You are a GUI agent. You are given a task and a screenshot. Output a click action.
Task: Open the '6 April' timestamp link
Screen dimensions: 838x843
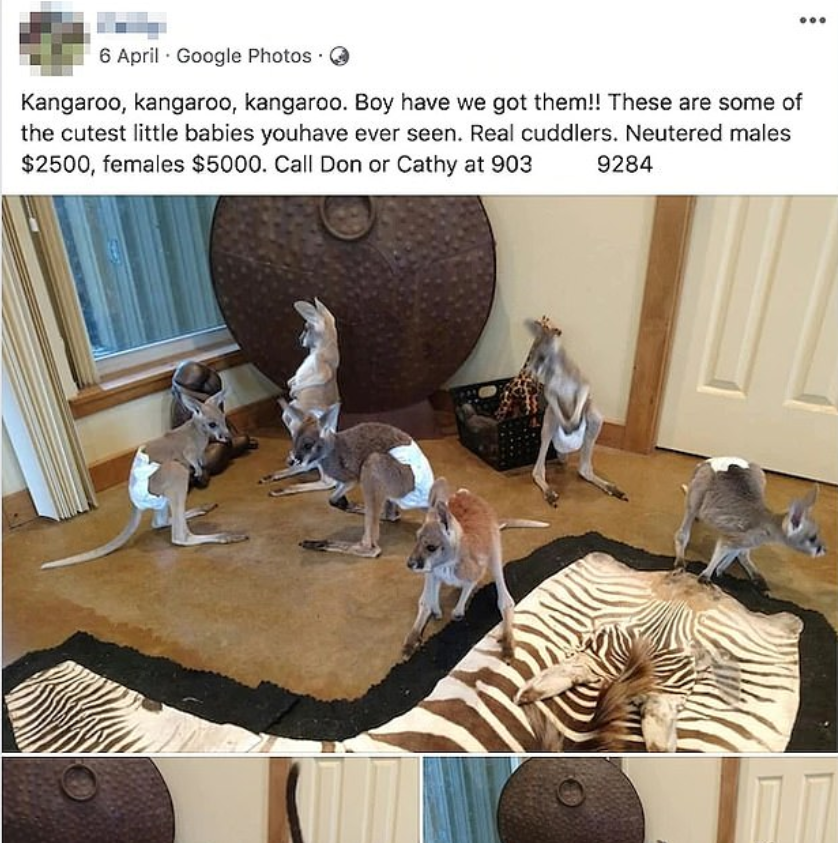click(x=128, y=56)
